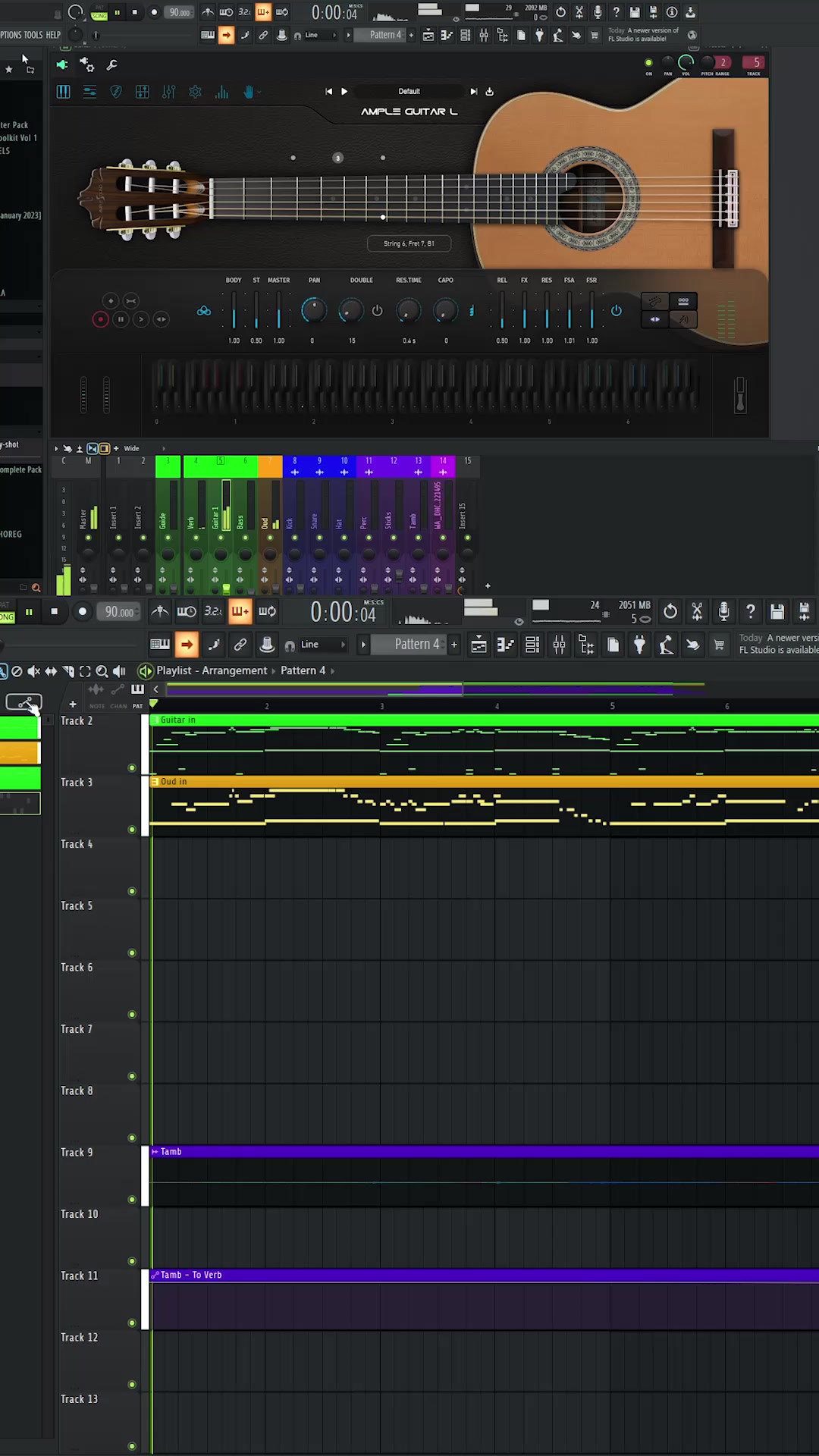819x1456 pixels.
Task: Stop playback in large transport bar
Action: pyautogui.click(x=55, y=611)
